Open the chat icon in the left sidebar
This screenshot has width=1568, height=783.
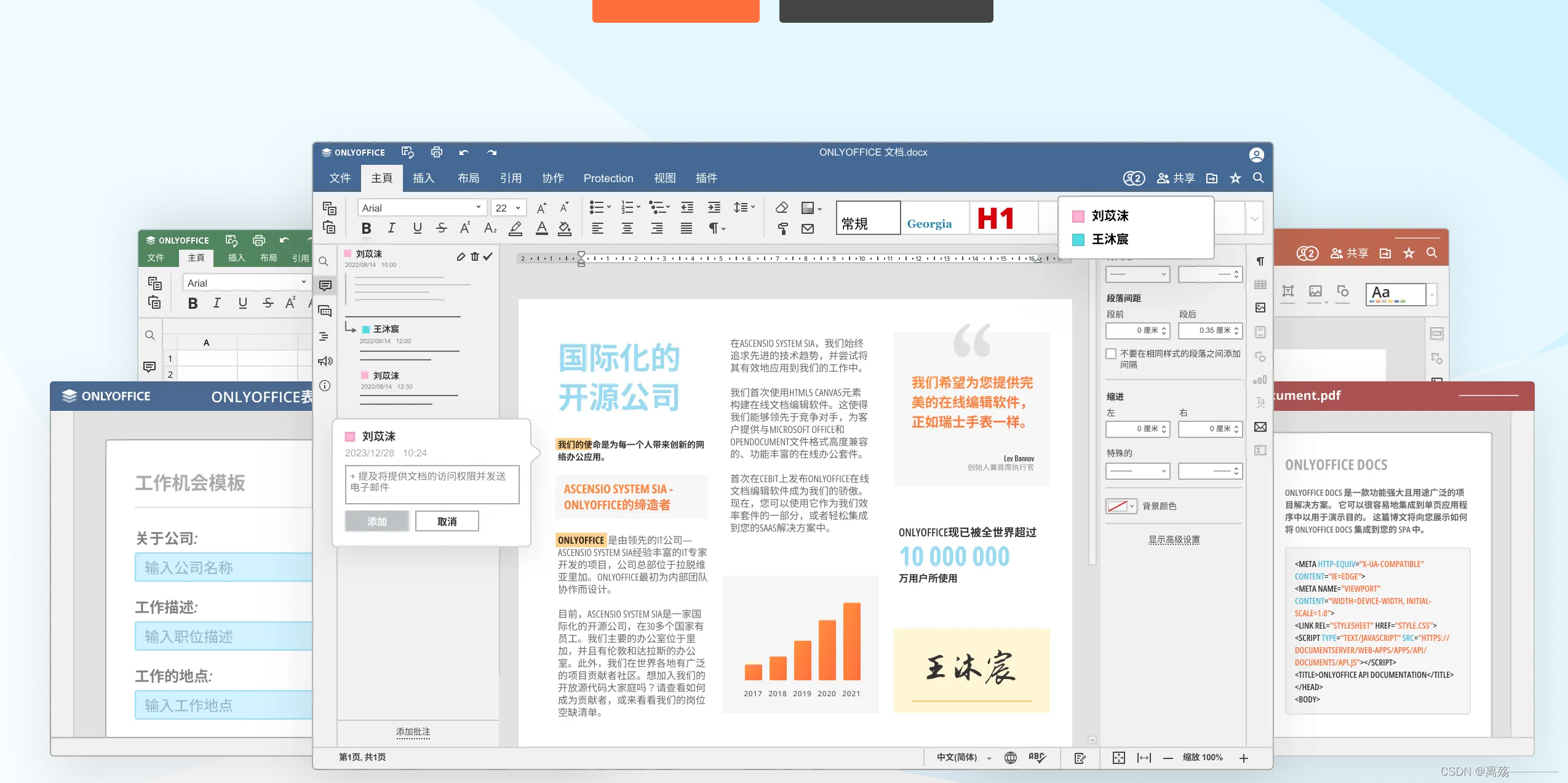click(x=325, y=311)
